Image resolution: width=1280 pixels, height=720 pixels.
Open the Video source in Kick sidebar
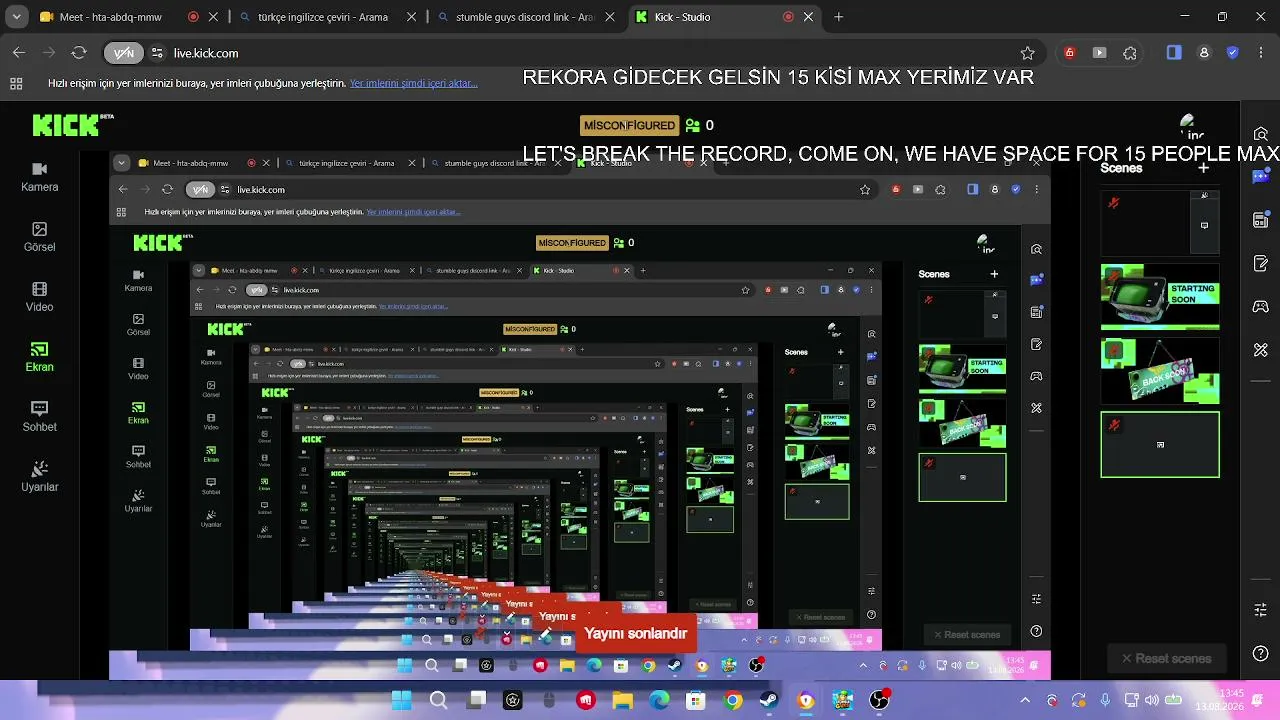tap(40, 297)
